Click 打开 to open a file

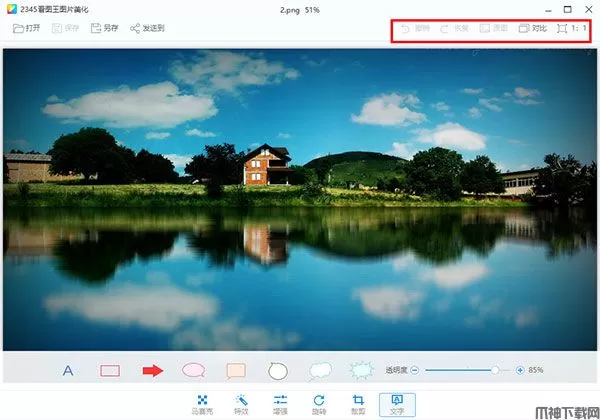(27, 28)
